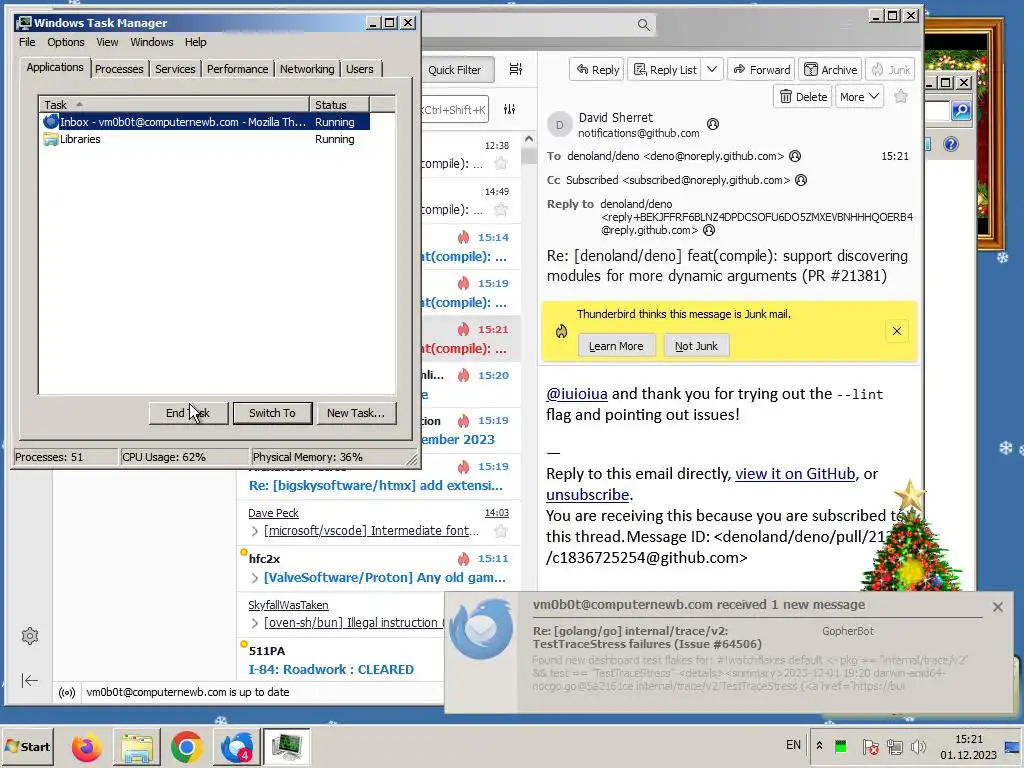Viewport: 1024px width, 768px height.
Task: Forward the open message
Action: [761, 69]
